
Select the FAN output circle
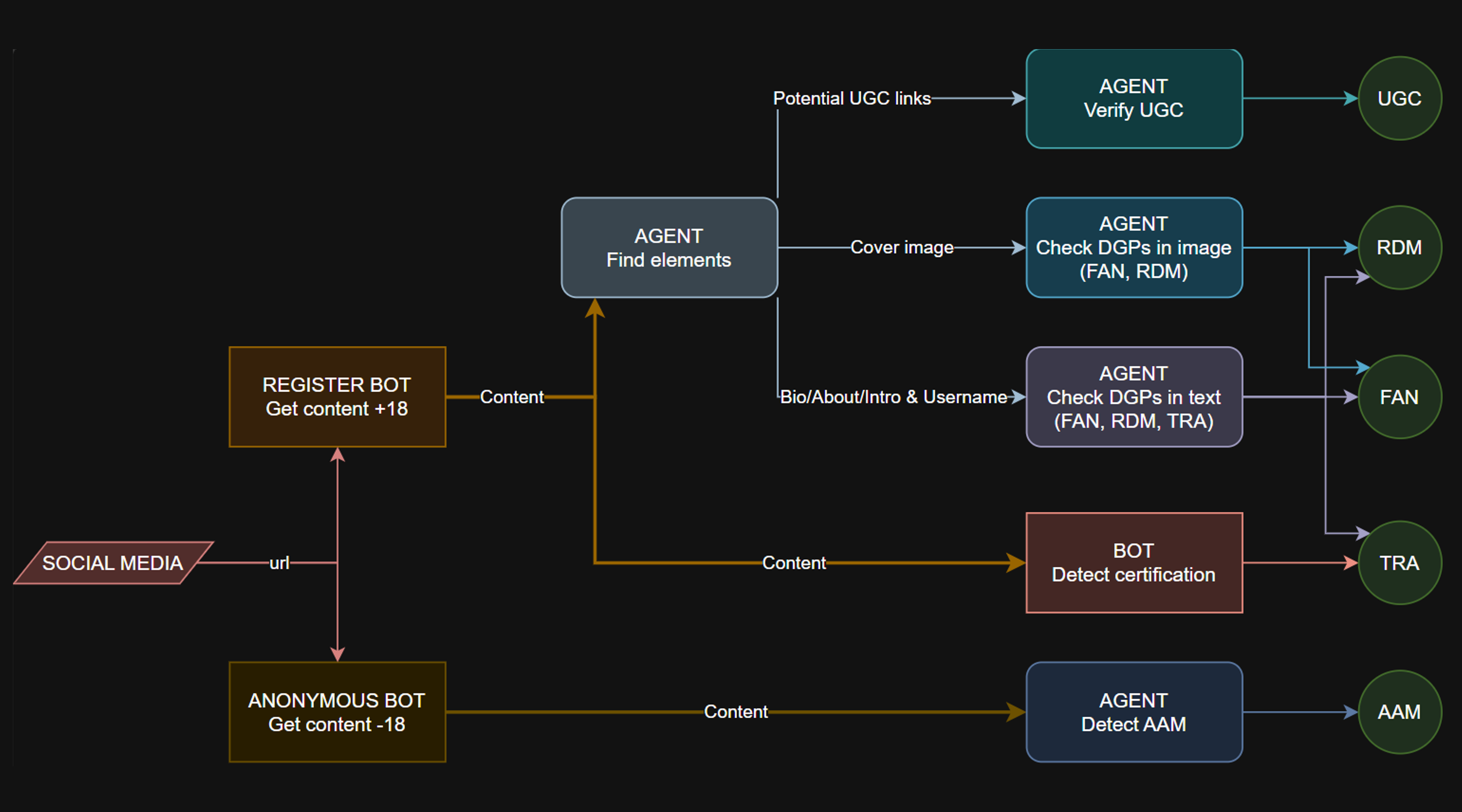(x=1399, y=397)
